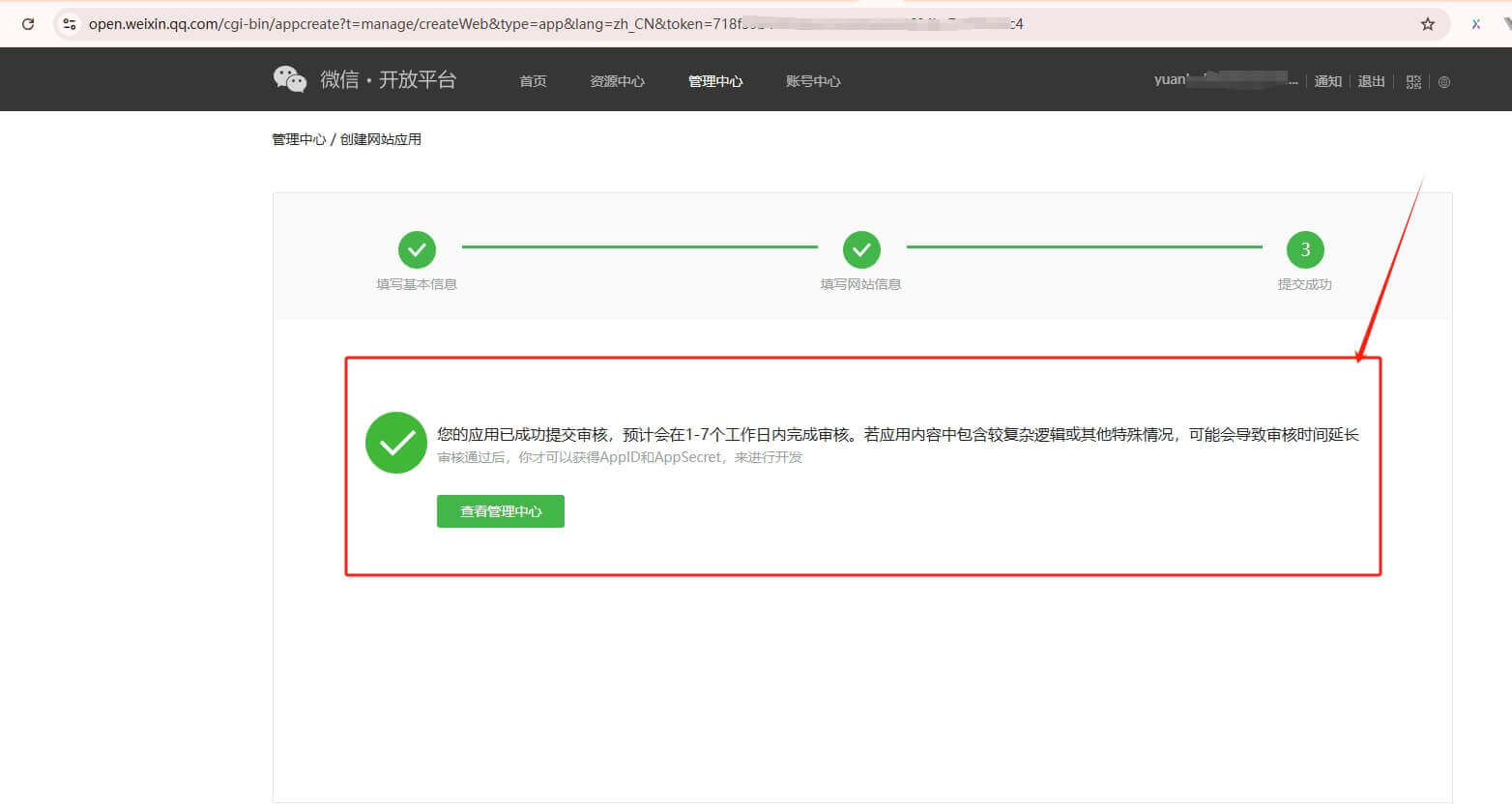Click the WeChat logo in the header
Image resolution: width=1512 pixels, height=811 pixels.
click(x=290, y=79)
